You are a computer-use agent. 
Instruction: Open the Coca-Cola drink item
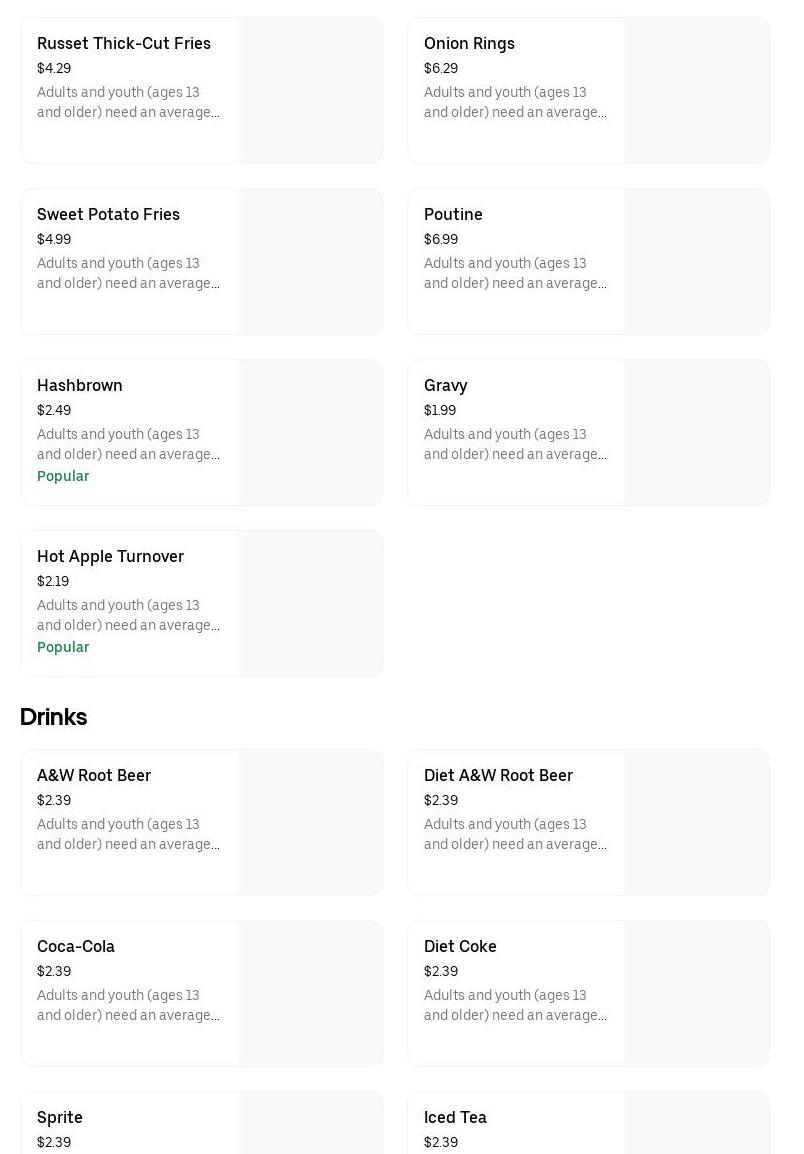(76, 947)
